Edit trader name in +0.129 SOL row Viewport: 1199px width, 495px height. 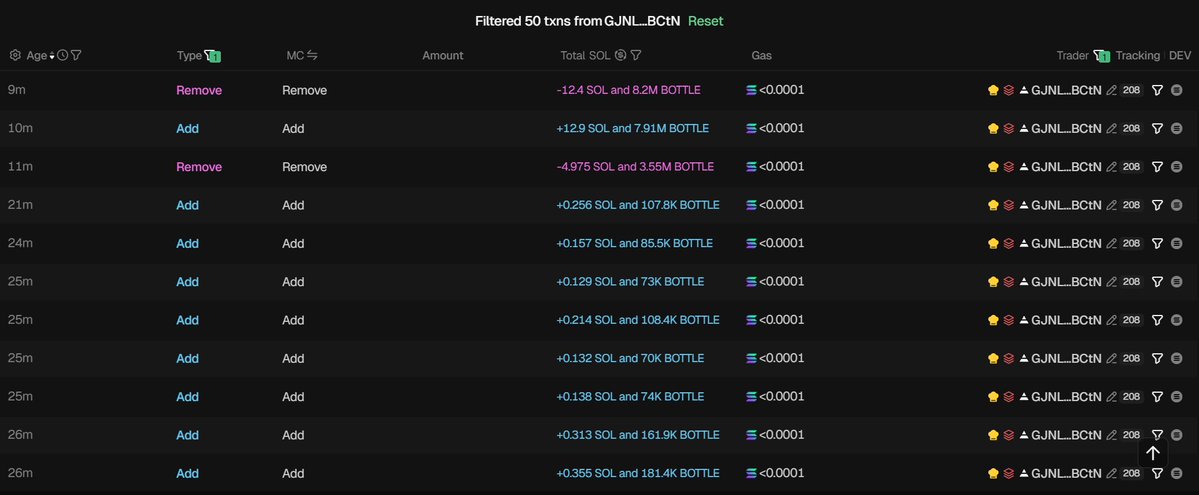coord(1112,282)
